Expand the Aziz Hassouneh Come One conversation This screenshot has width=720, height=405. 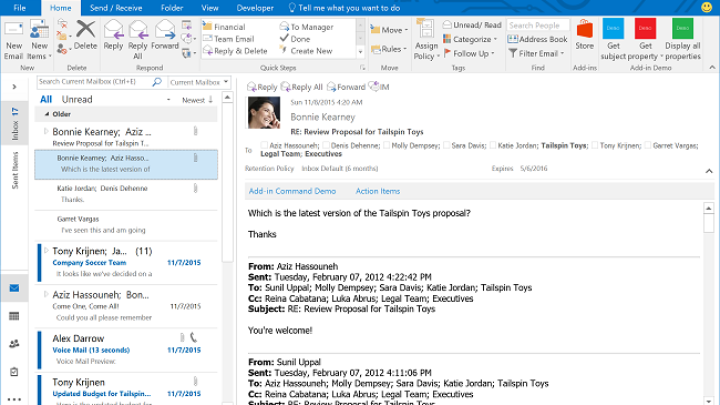(45, 294)
